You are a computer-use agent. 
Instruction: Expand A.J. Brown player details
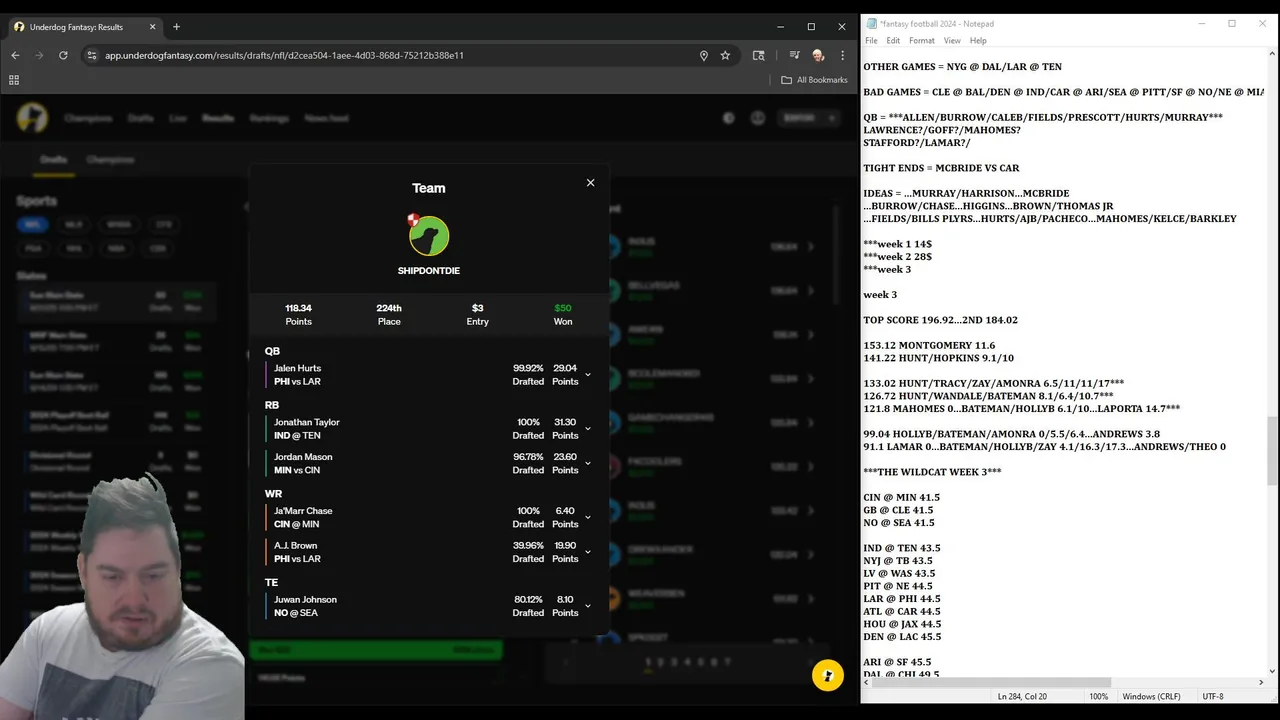click(587, 552)
